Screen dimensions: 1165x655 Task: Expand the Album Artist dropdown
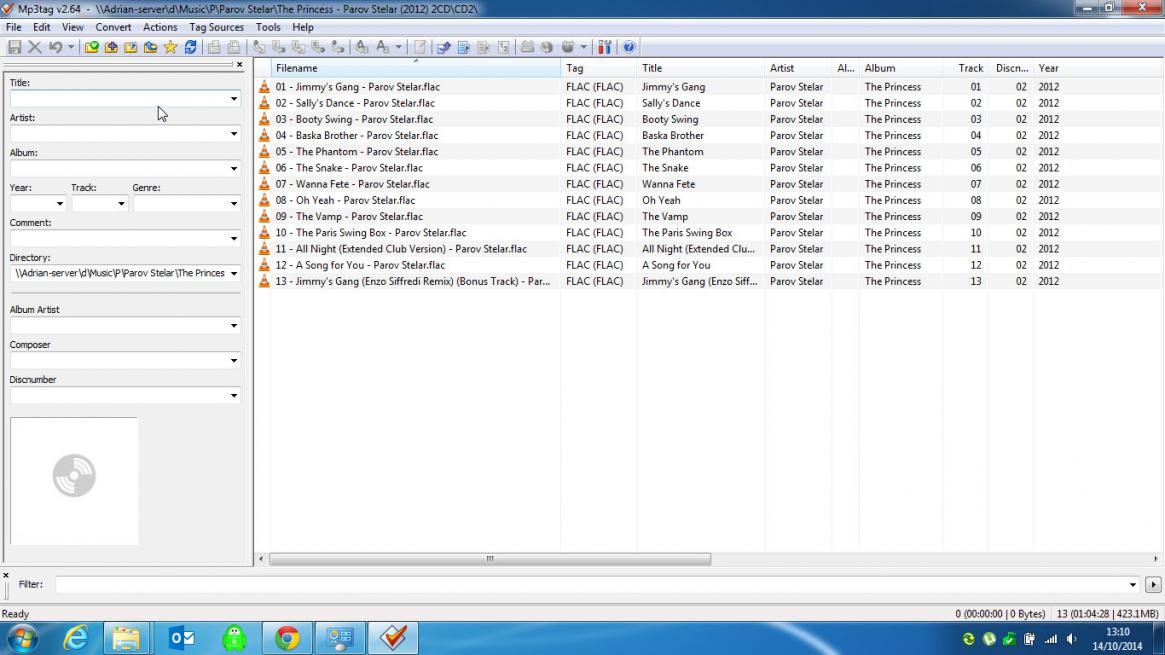coord(234,326)
